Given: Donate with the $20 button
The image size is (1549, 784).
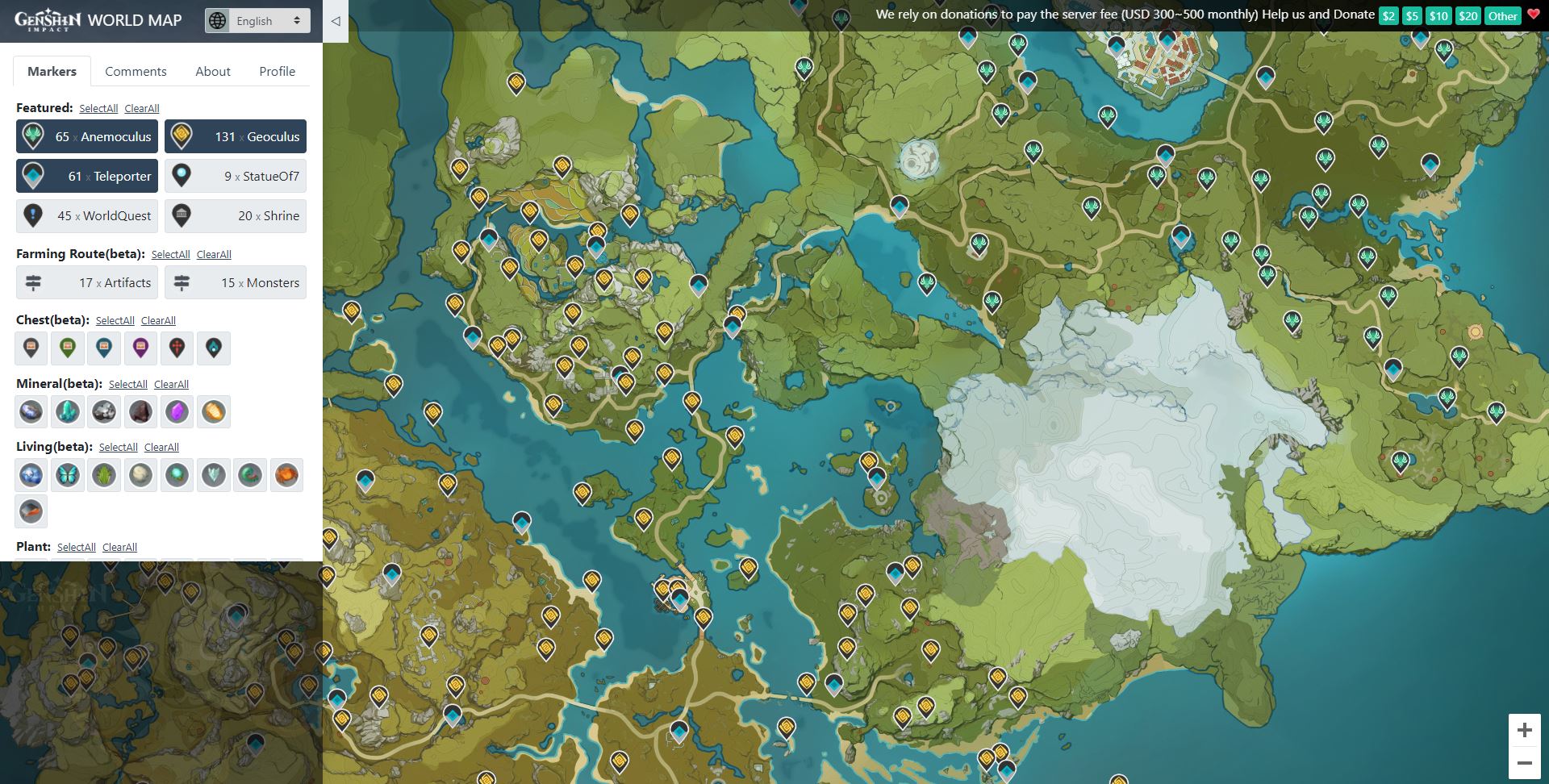Looking at the screenshot, I should coord(1468,16).
